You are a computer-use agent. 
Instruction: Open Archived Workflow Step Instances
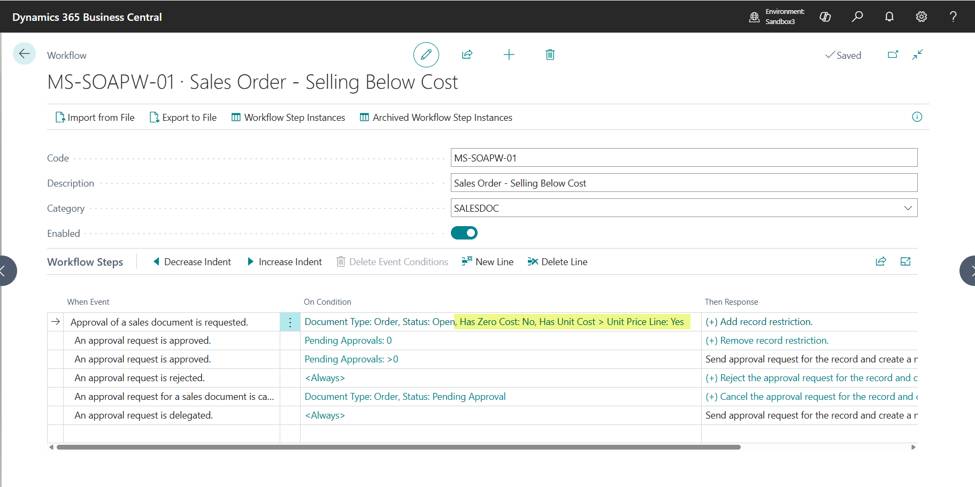(x=436, y=117)
